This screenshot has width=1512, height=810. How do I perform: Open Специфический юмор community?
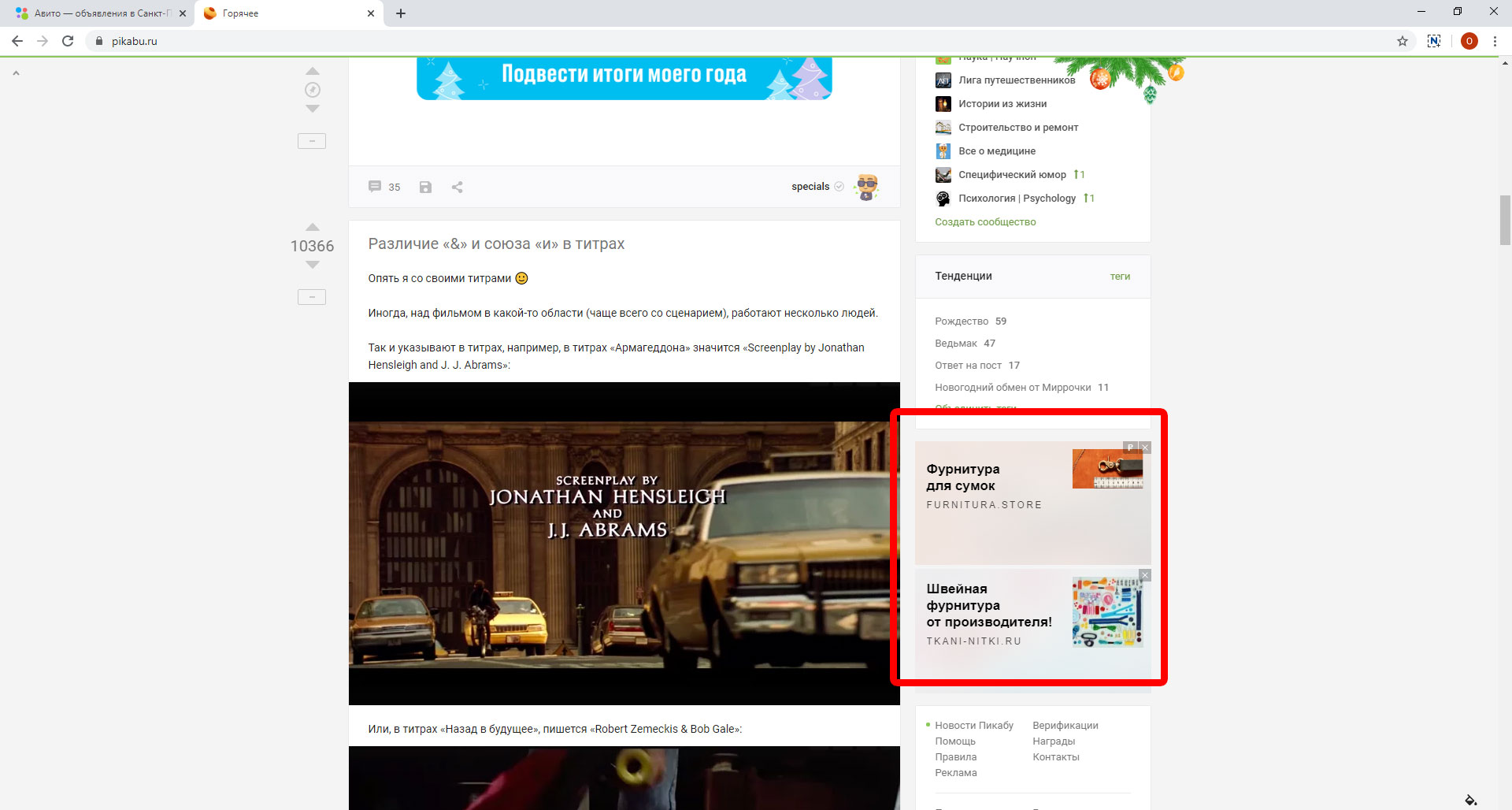point(1012,175)
